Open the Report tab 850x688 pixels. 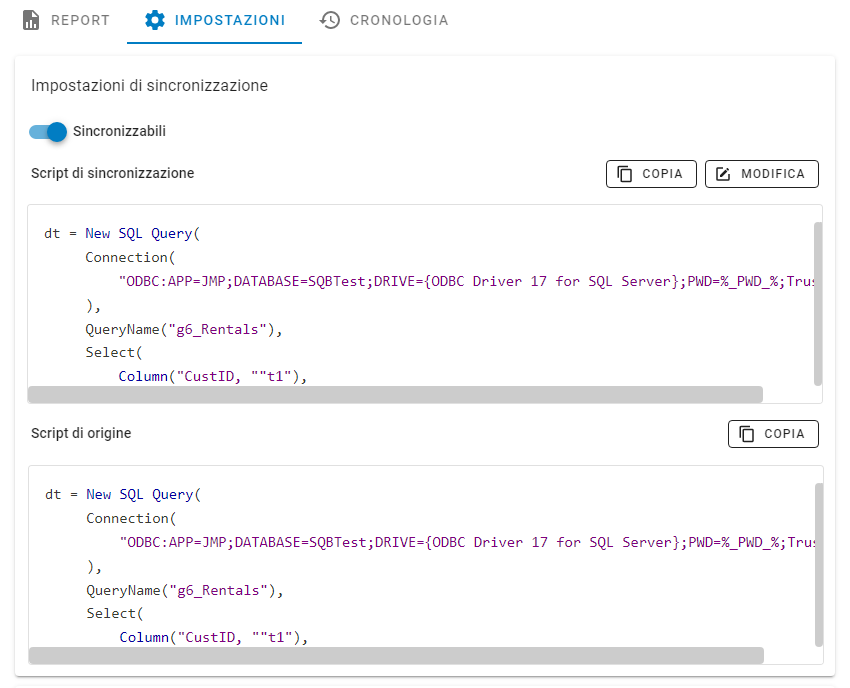click(x=66, y=20)
